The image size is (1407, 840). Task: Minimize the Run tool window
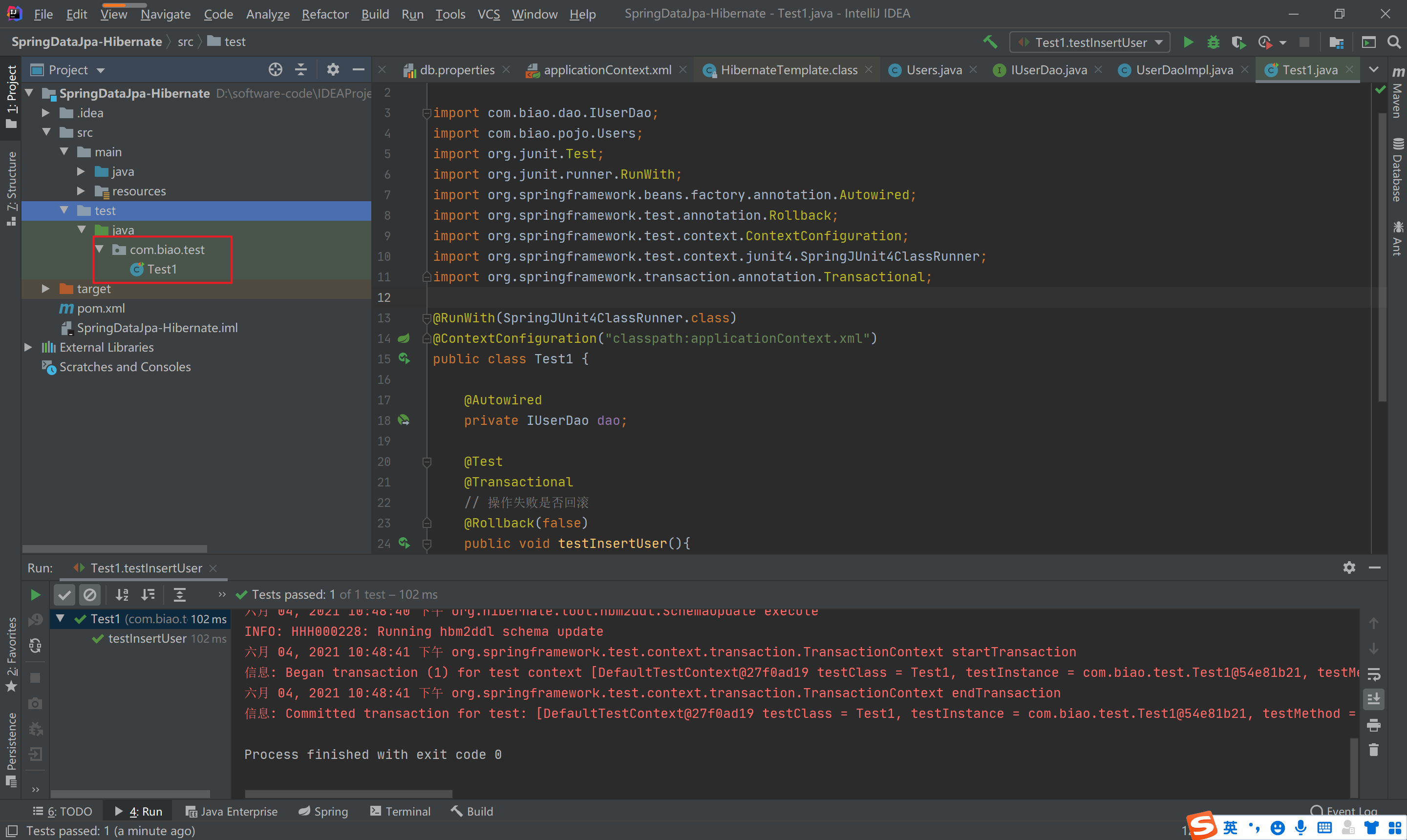point(1374,567)
